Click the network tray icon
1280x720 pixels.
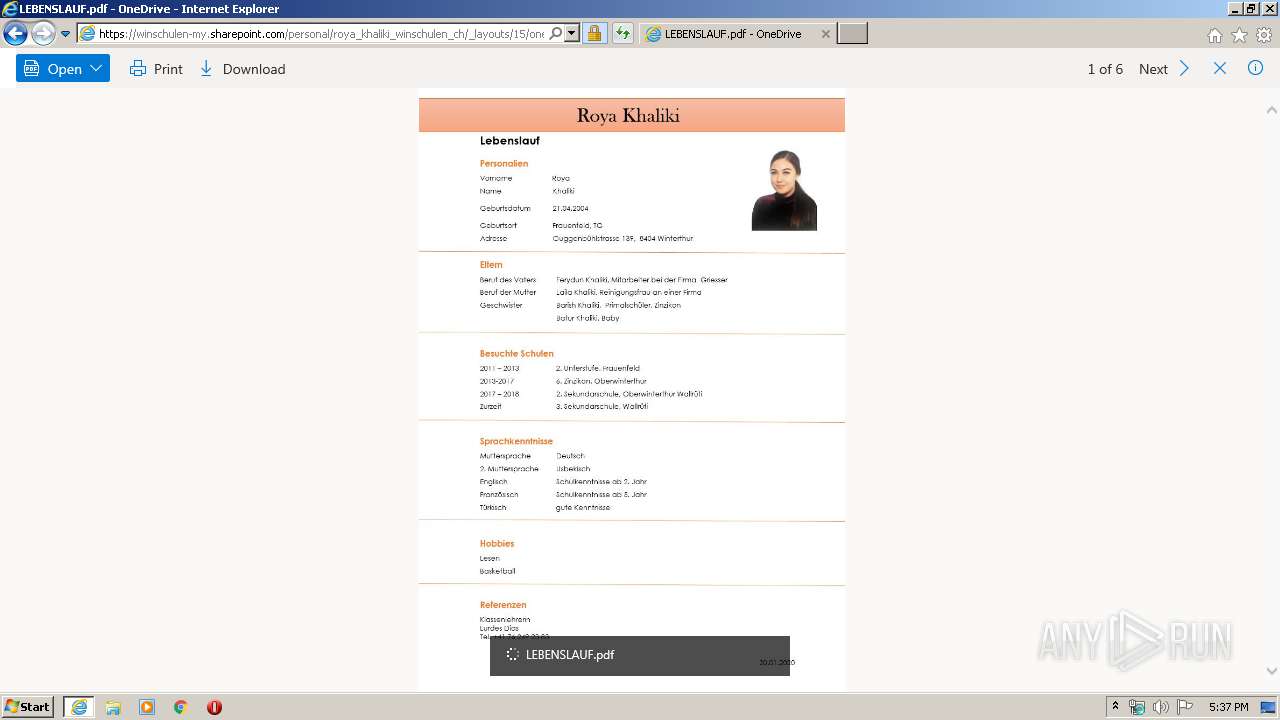point(1137,707)
